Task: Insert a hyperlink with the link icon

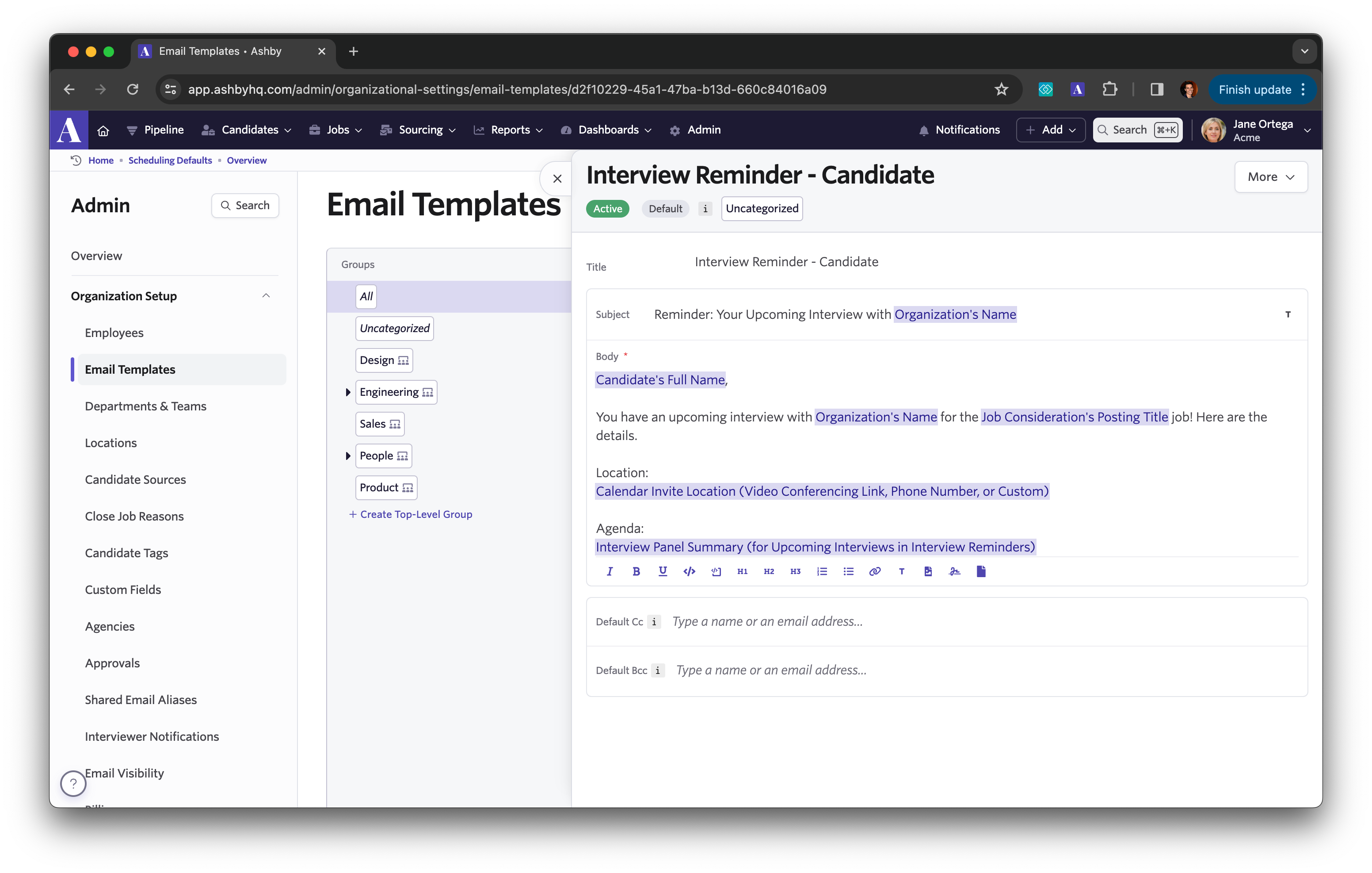Action: tap(875, 571)
